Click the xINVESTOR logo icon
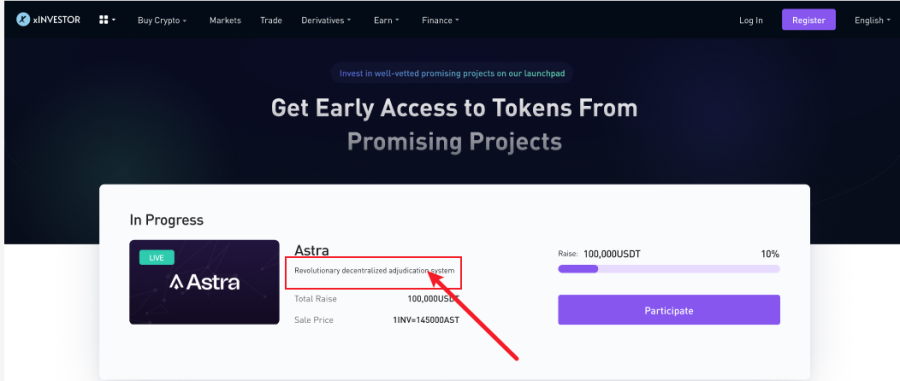This screenshot has width=900, height=381. click(x=23, y=20)
